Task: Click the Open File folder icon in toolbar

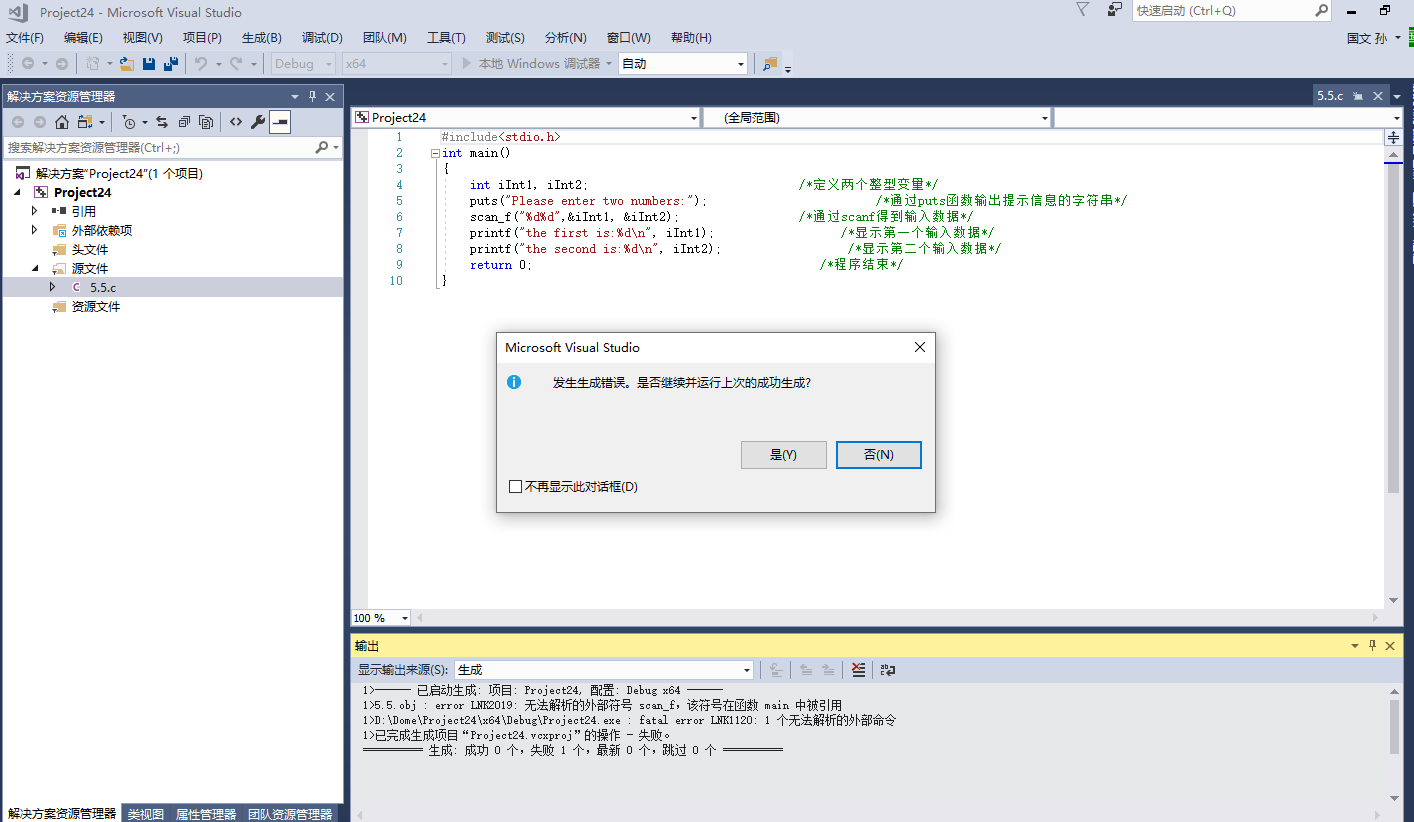Action: [126, 64]
